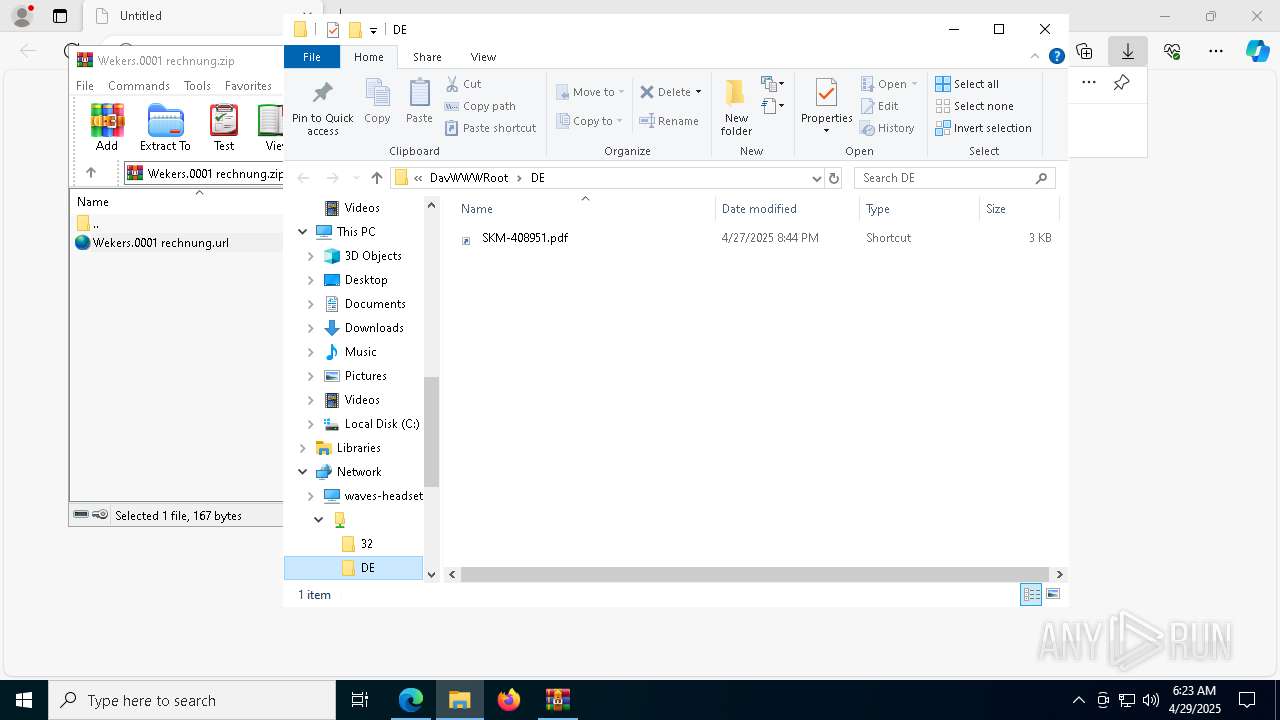The height and width of the screenshot is (720, 1280).
Task: Collapse the This PC tree node
Action: point(302,232)
